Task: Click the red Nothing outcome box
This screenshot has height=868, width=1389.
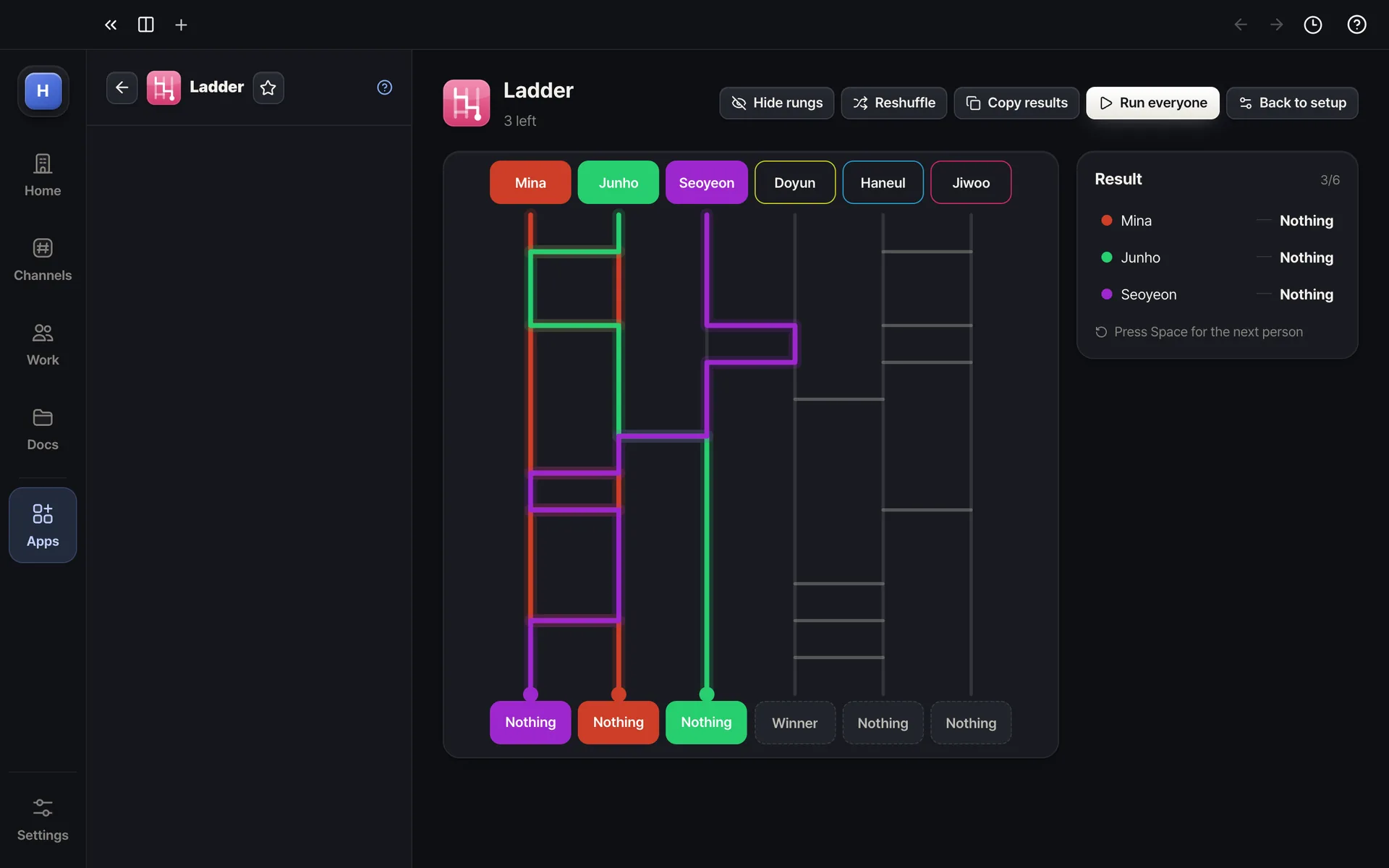Action: coord(619,723)
